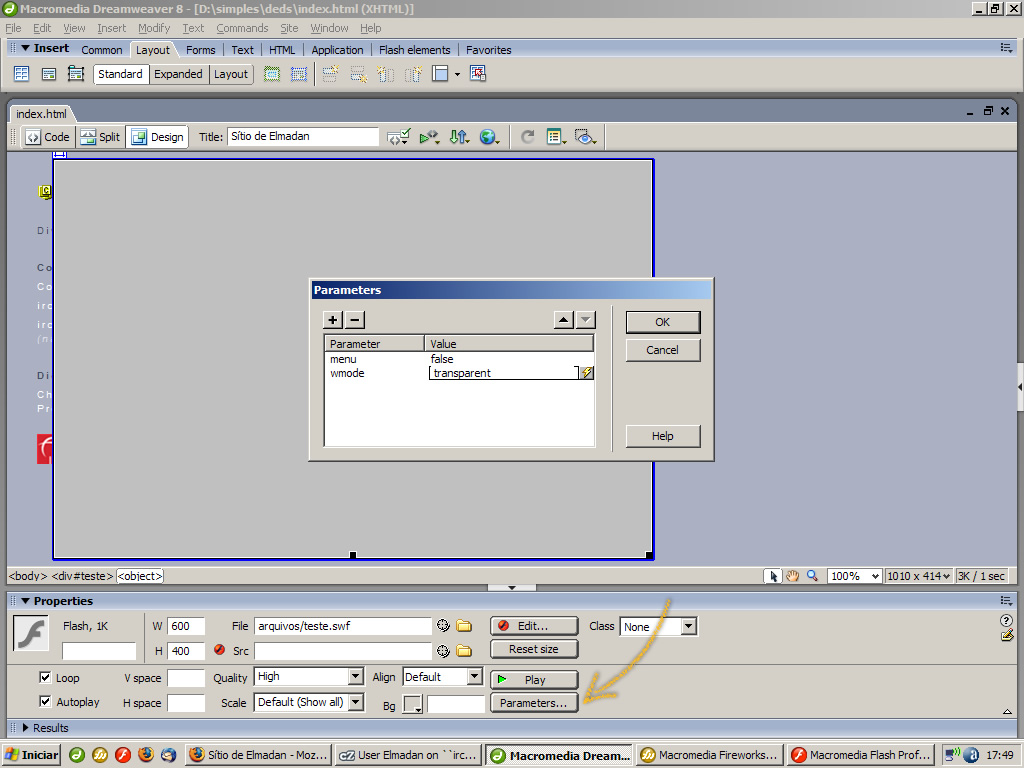Open the Site menu
The width and height of the screenshot is (1024, 768).
pyautogui.click(x=289, y=28)
